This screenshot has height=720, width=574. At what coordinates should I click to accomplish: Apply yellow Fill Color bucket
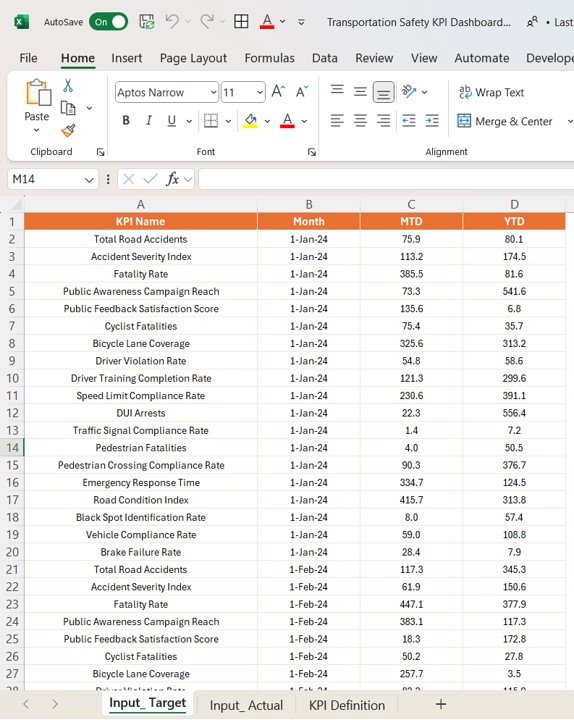(x=250, y=121)
